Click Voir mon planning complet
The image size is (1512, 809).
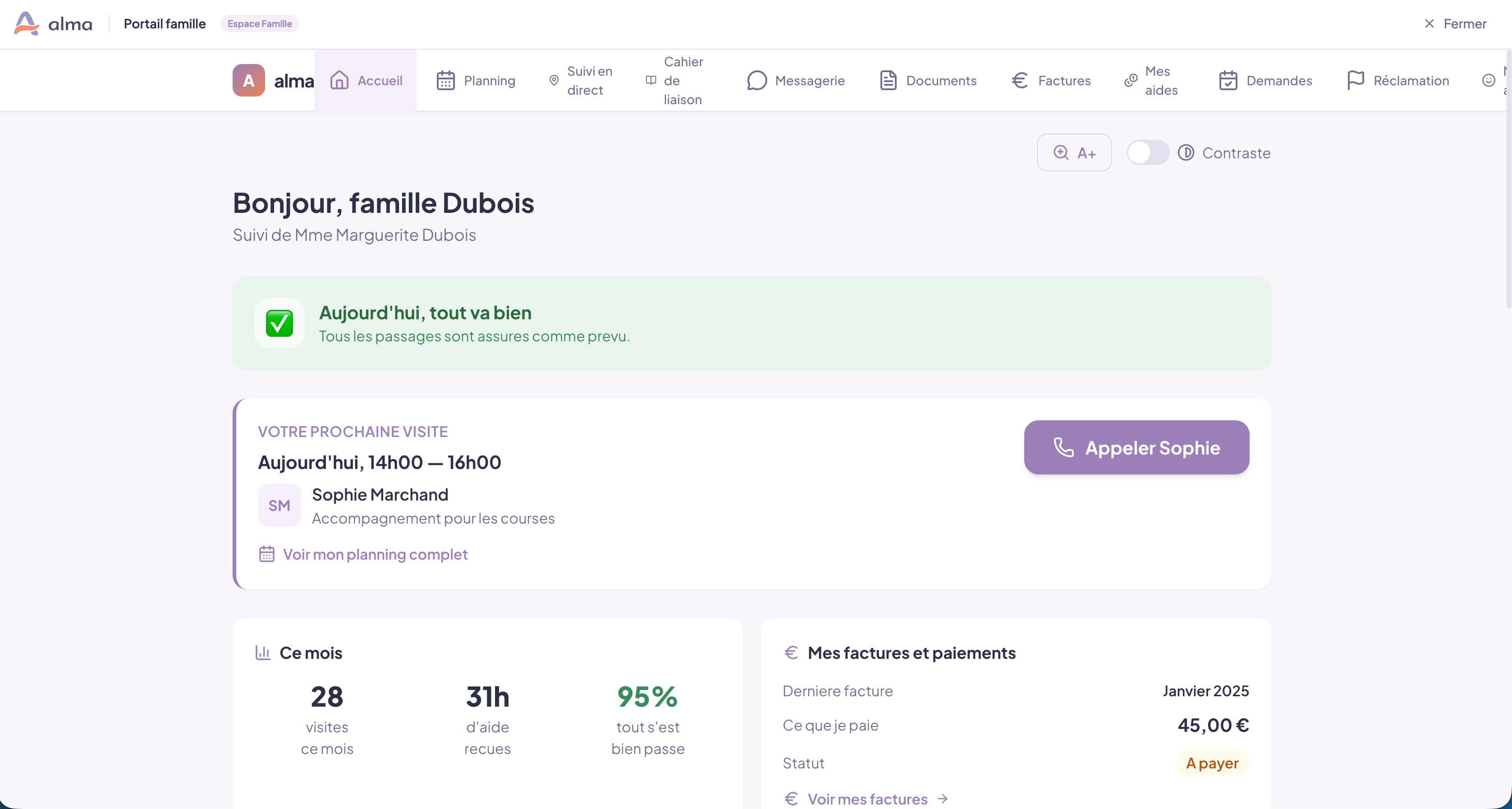click(375, 554)
